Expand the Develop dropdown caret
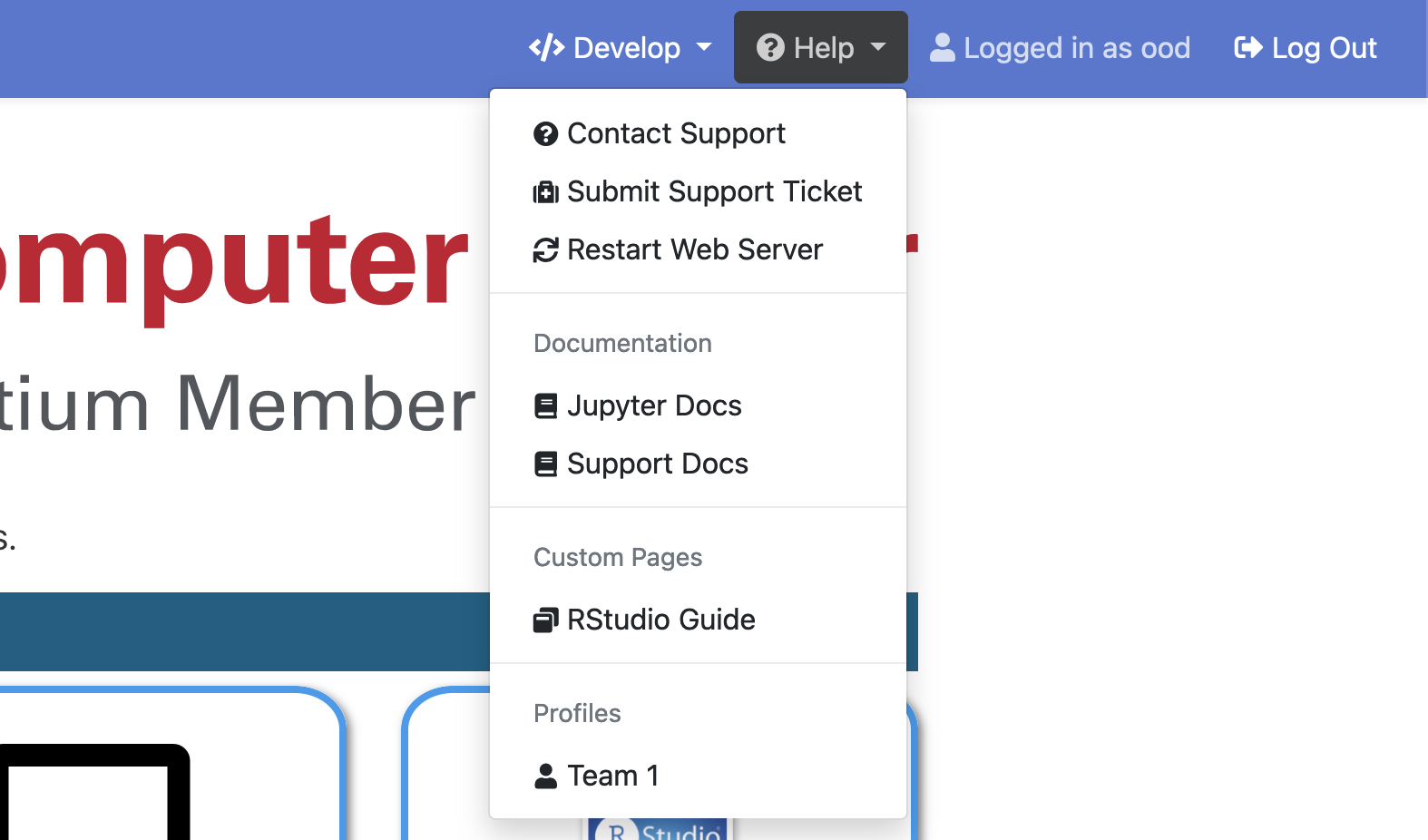 (x=704, y=47)
